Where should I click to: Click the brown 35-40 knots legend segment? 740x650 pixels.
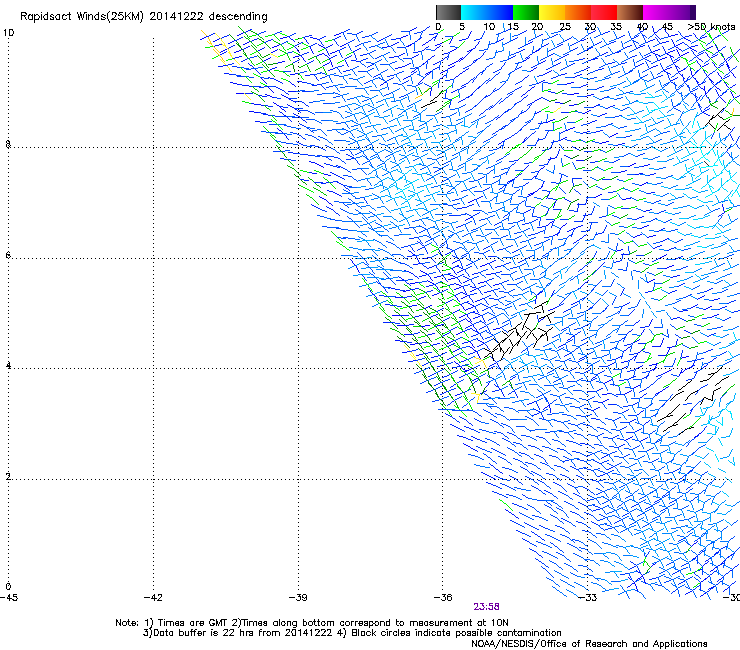[630, 12]
